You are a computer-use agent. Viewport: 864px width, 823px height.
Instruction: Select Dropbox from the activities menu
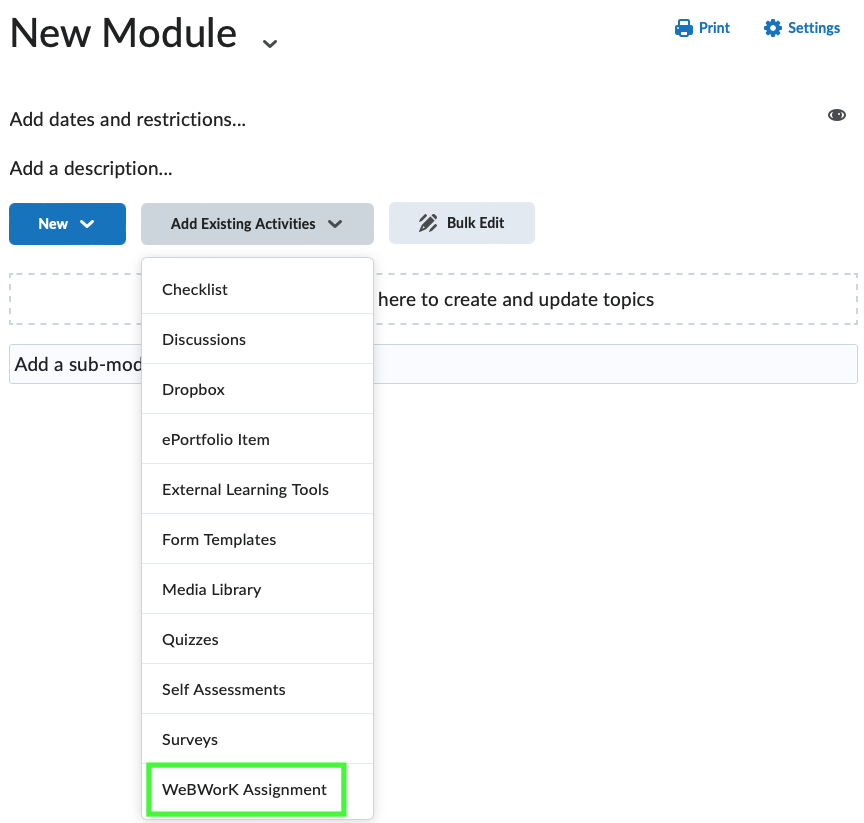257,389
